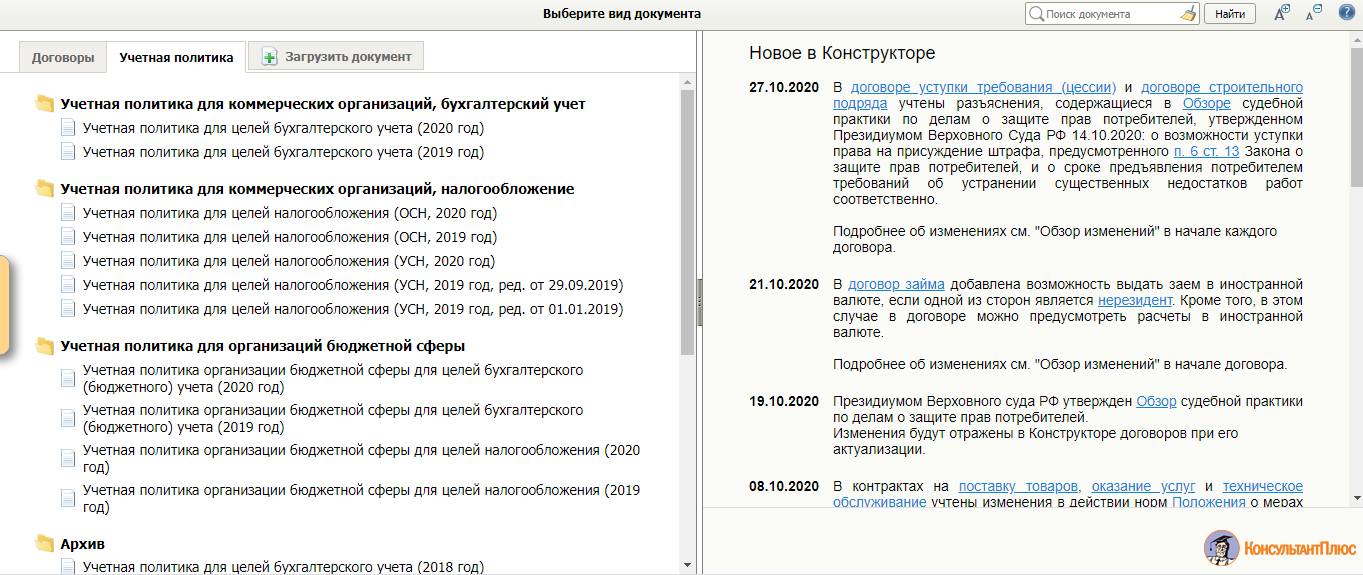This screenshot has height=575, width=1363.
Task: Select the Учетная политика tab
Action: [x=176, y=58]
